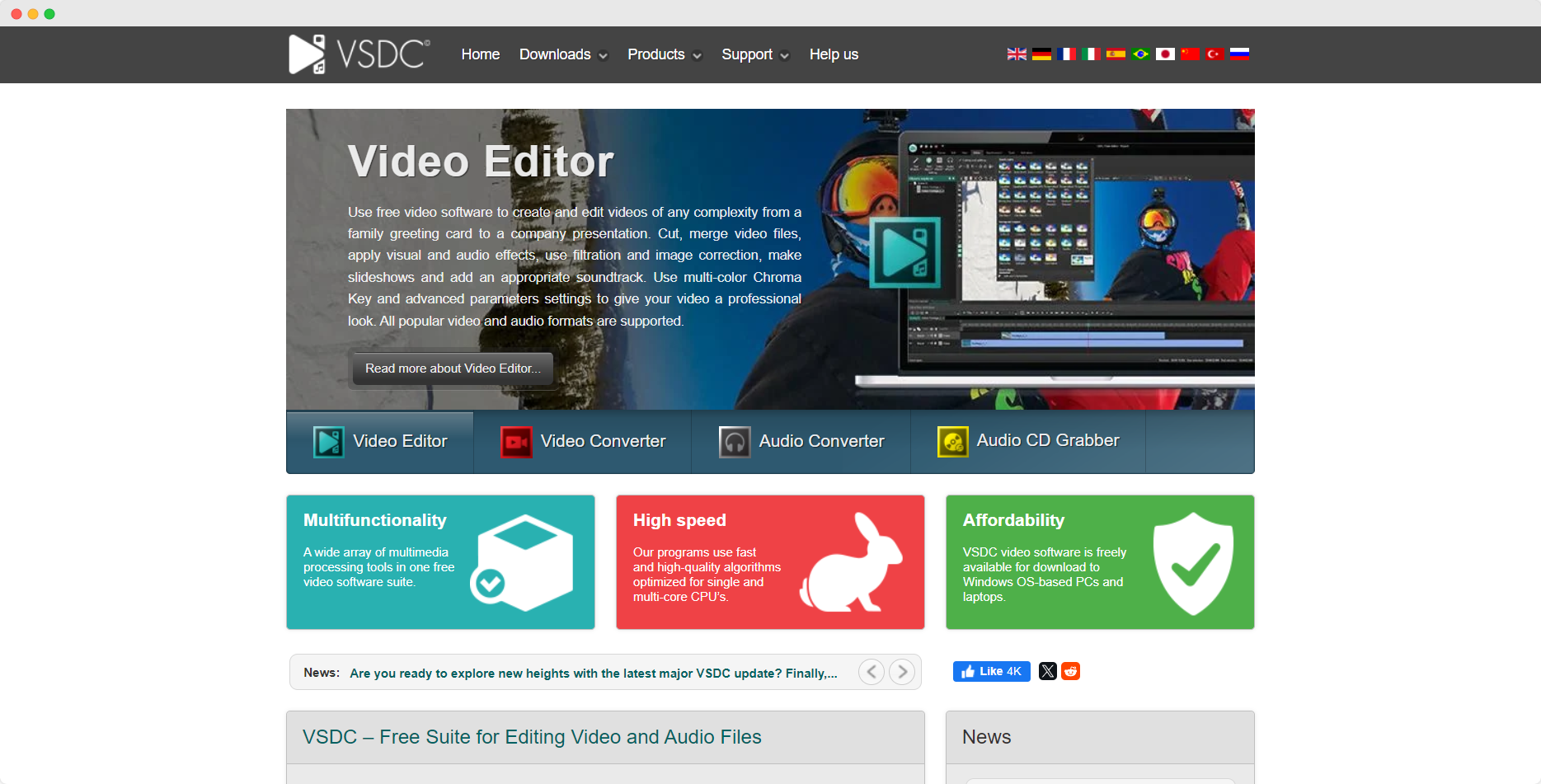1541x784 pixels.
Task: Show the next news item with right arrow
Action: 902,672
